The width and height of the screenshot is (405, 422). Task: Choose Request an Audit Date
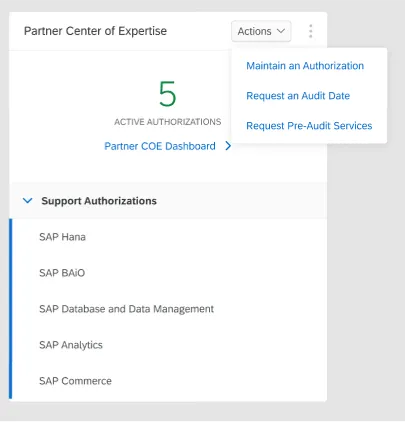click(x=298, y=96)
